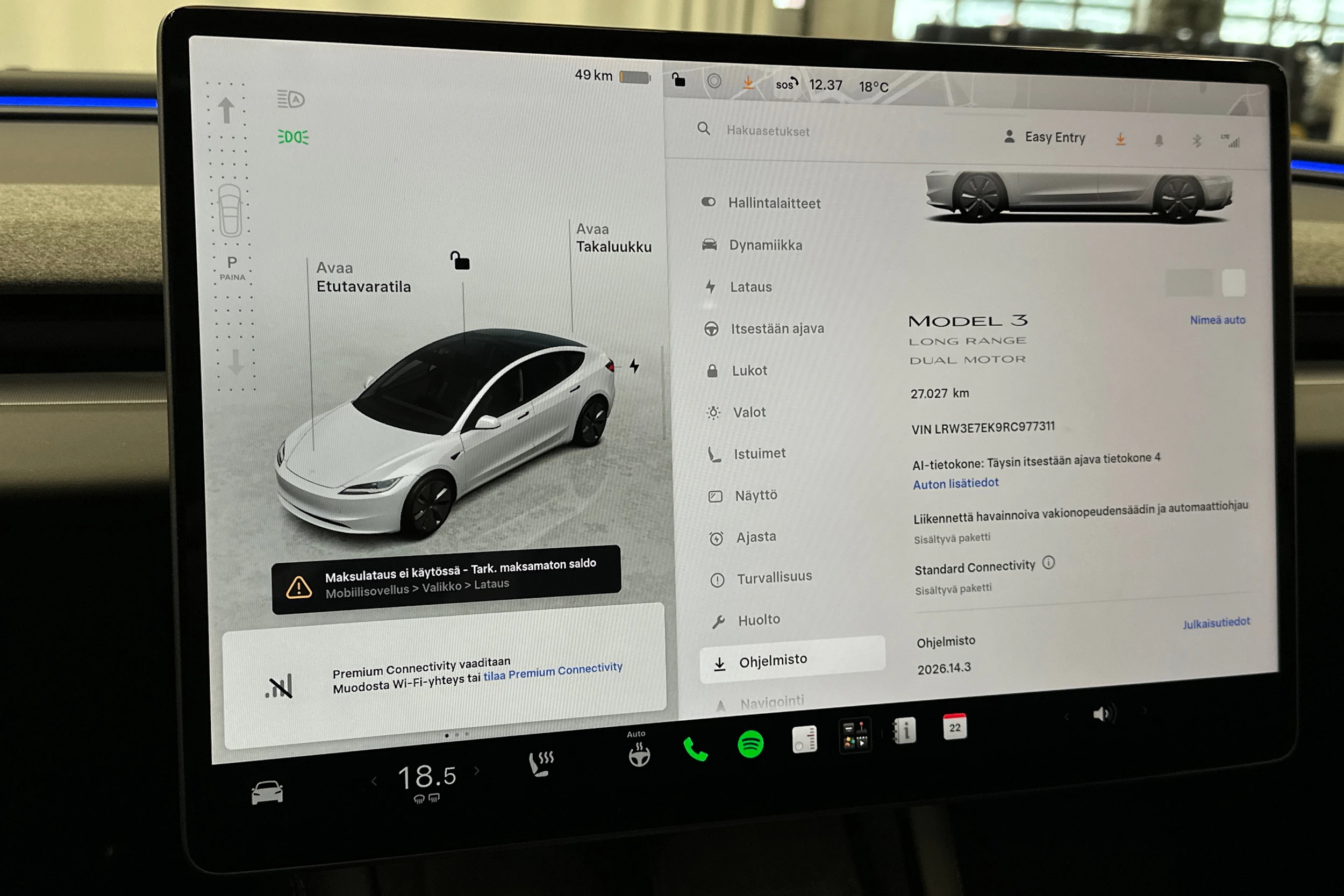Screen dimensions: 1344x896
Task: Tap the reverse down arrow on gear strip
Action: tap(236, 362)
